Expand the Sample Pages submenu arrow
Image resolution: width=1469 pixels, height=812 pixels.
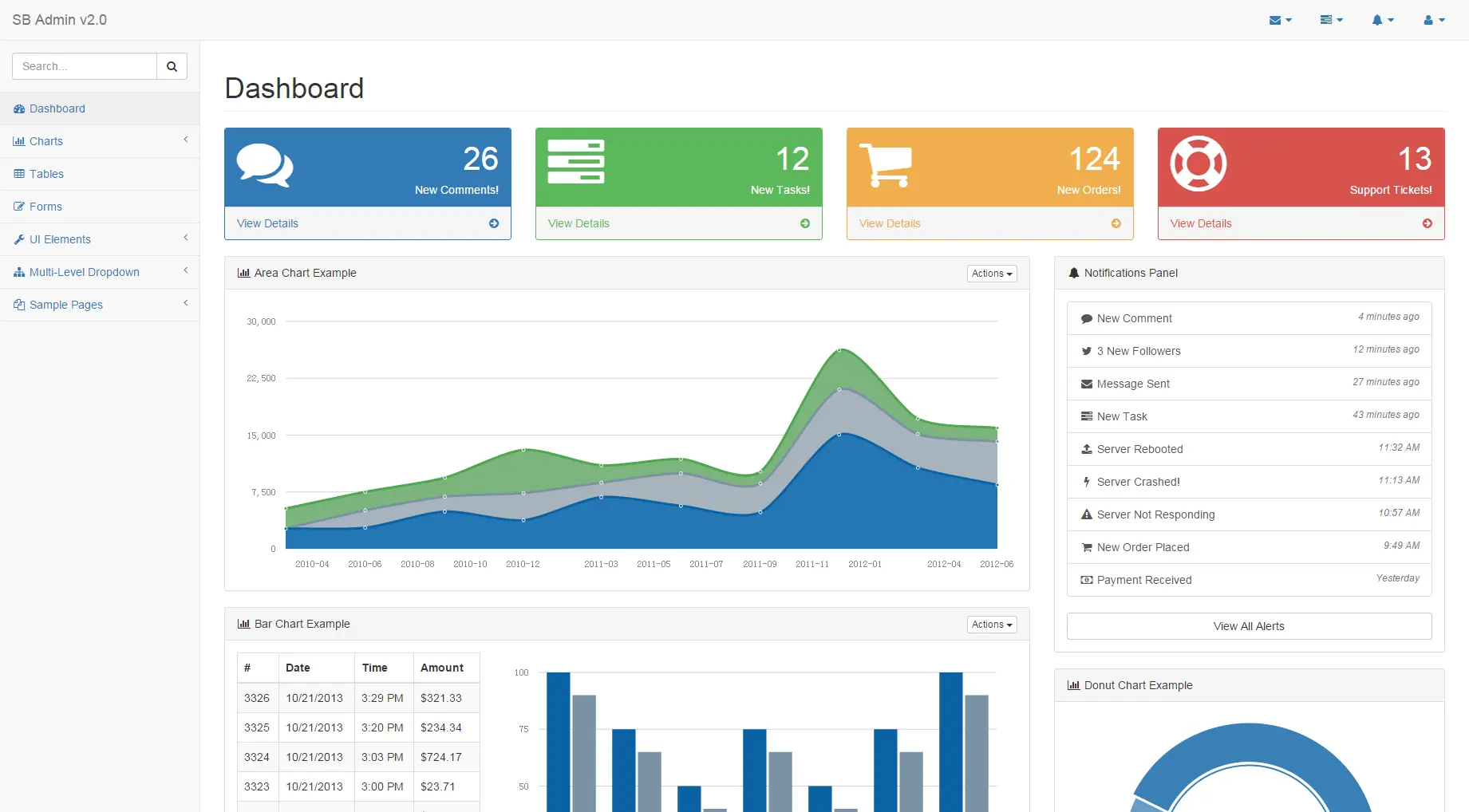click(x=186, y=303)
